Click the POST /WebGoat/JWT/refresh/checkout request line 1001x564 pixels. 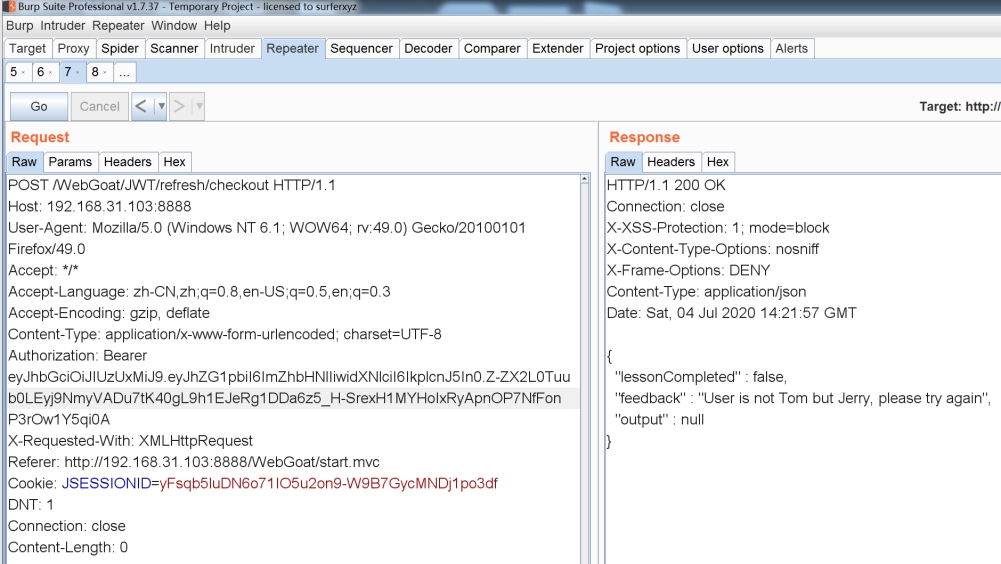(x=172, y=185)
